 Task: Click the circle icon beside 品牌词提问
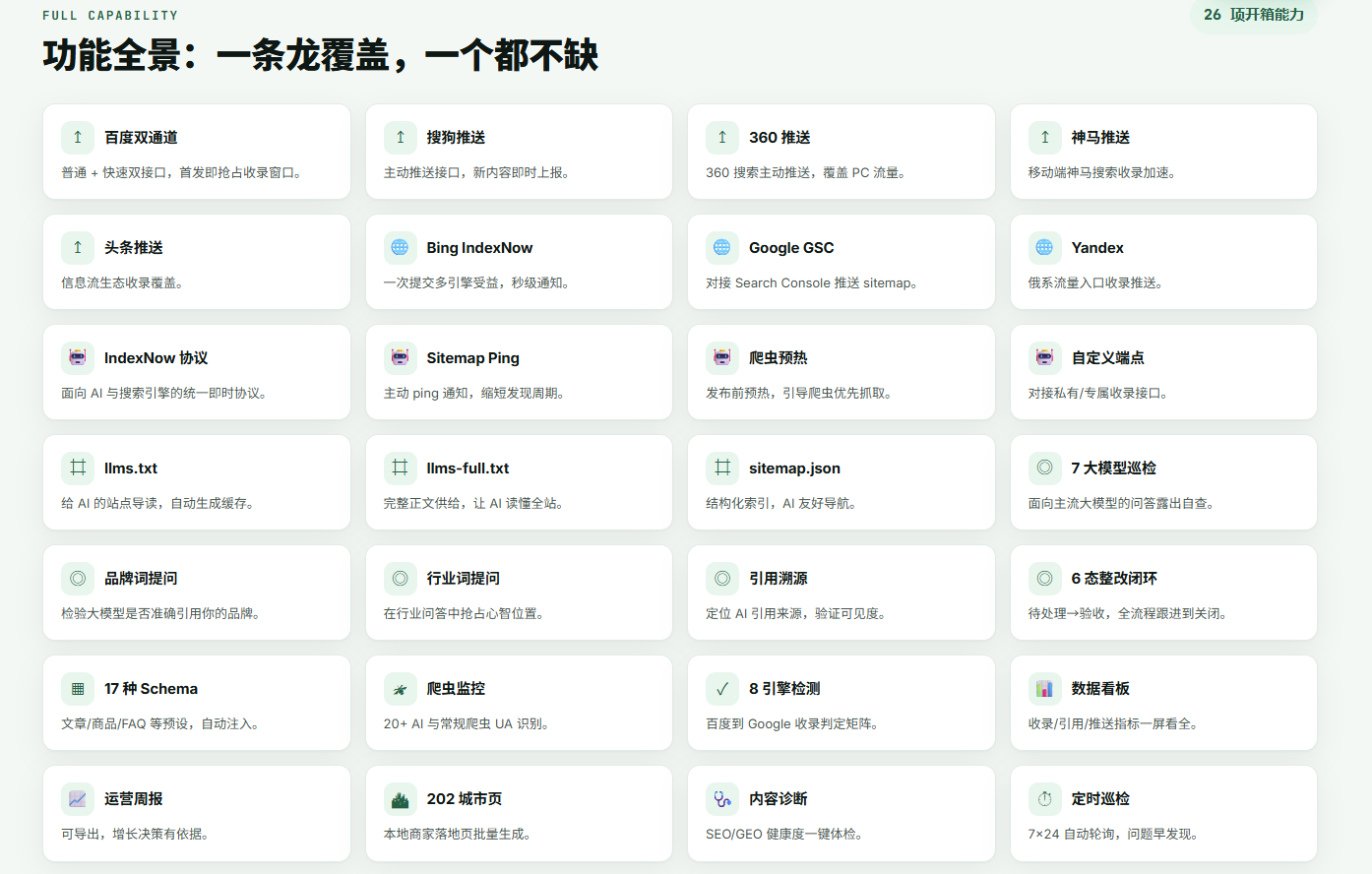click(78, 579)
